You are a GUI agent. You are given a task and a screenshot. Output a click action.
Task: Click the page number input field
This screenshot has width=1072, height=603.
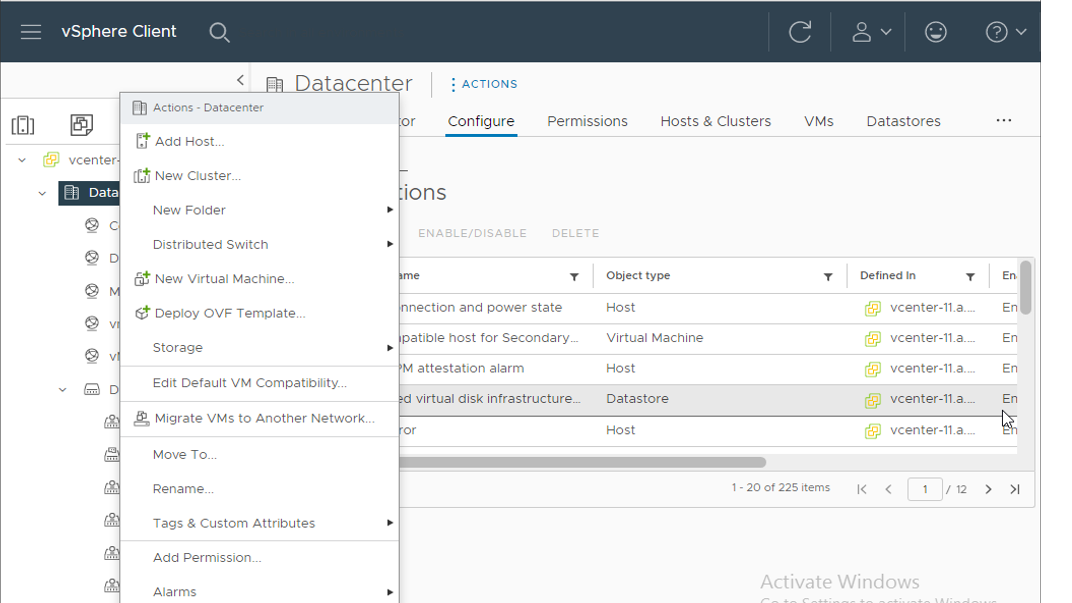[925, 489]
